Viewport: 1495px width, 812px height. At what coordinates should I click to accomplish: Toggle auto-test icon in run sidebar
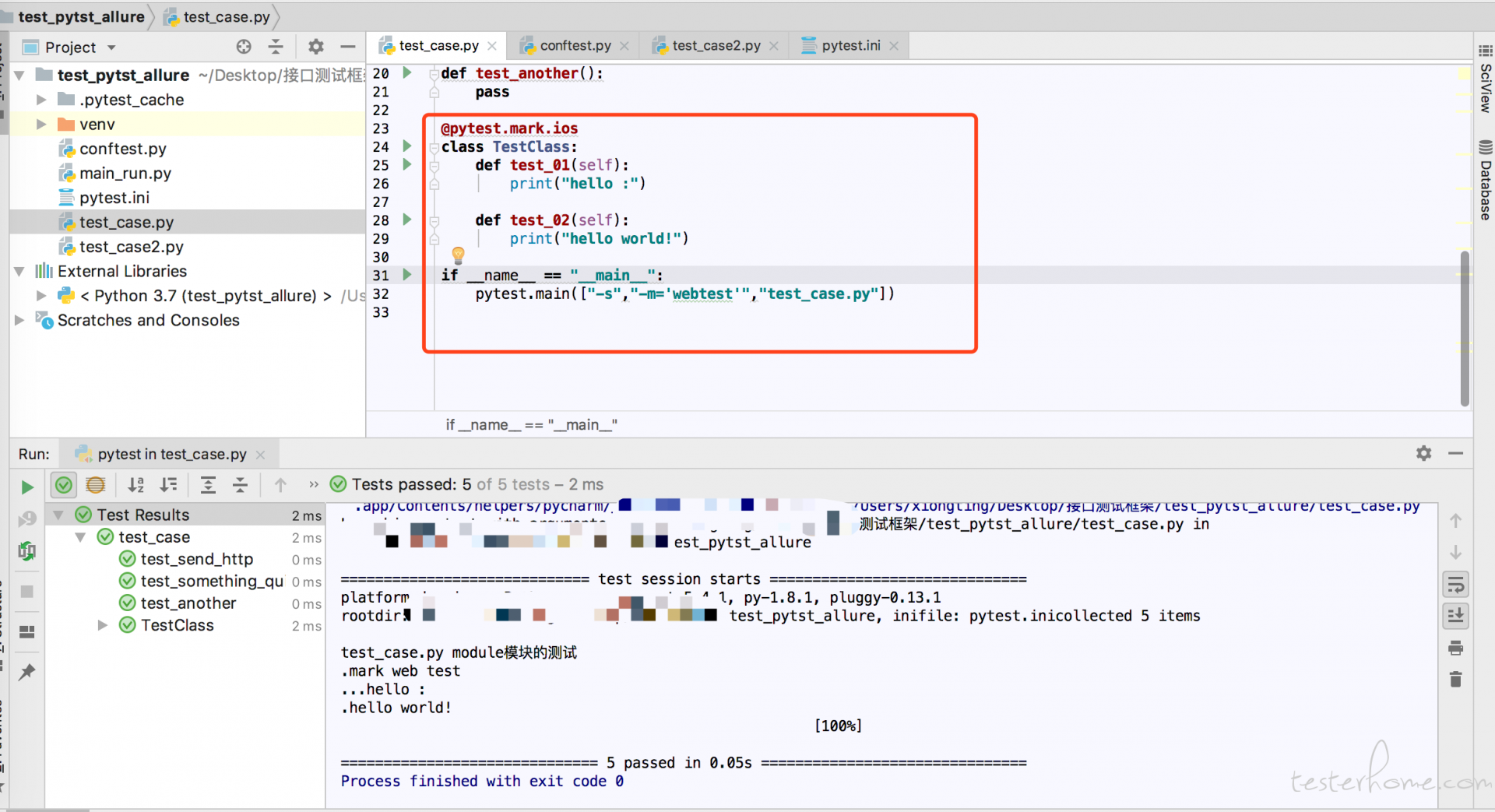point(27,551)
